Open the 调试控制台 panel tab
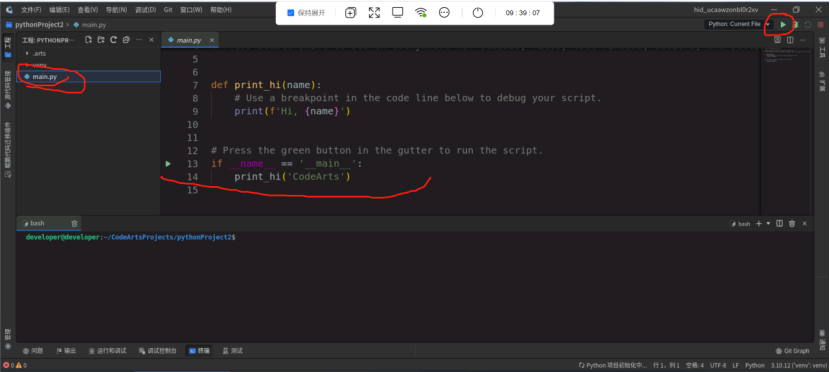The image size is (830, 372). point(157,351)
